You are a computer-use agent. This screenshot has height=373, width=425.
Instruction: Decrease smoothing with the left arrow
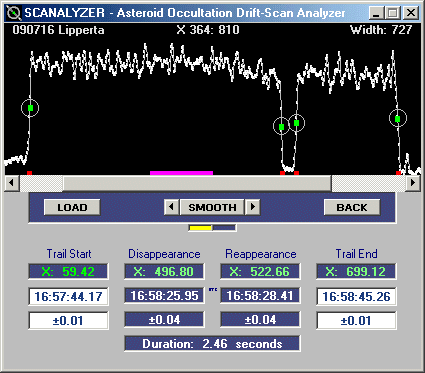pyautogui.click(x=172, y=207)
